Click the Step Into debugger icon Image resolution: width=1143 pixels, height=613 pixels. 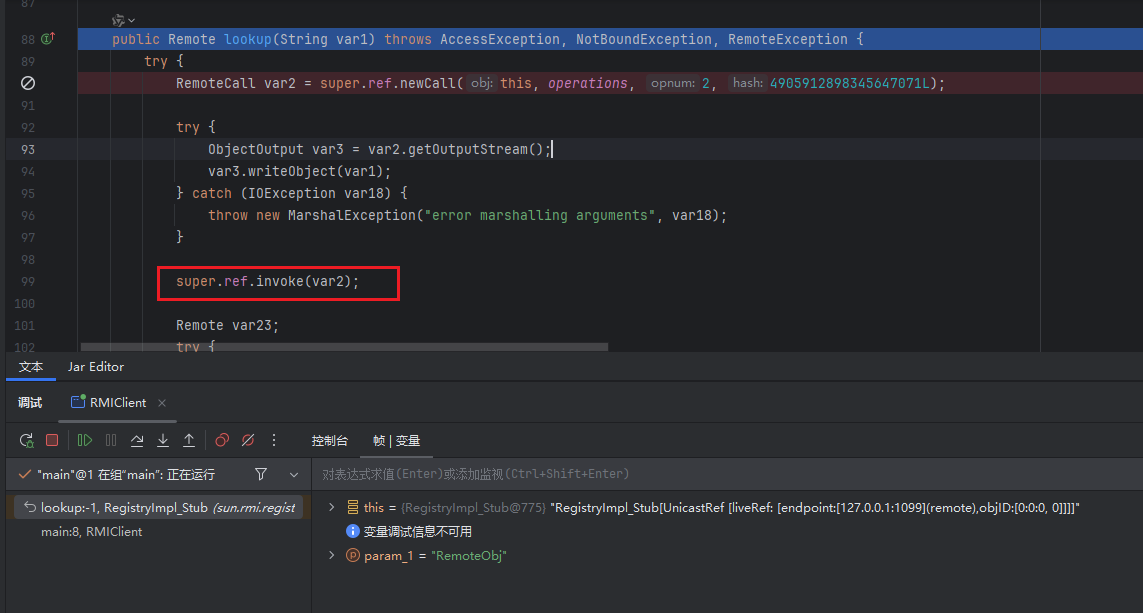163,440
